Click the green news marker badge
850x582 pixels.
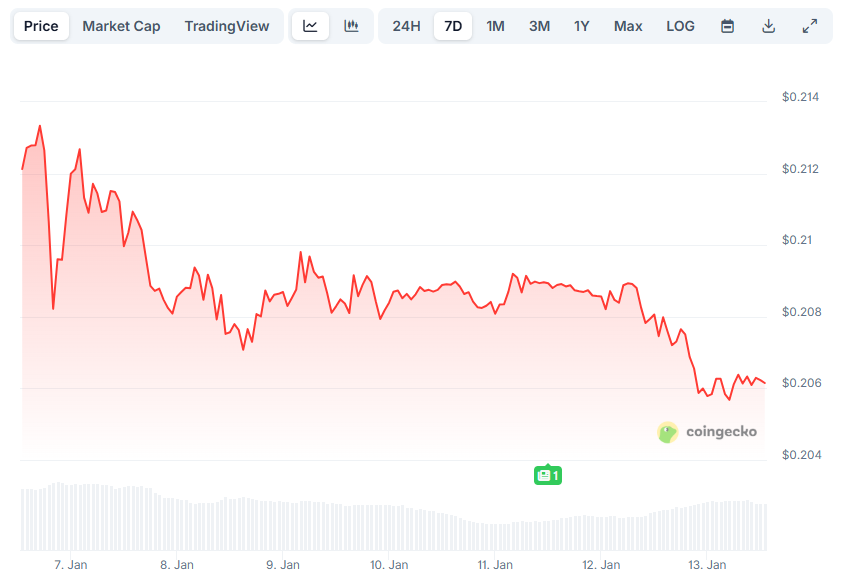coord(547,476)
